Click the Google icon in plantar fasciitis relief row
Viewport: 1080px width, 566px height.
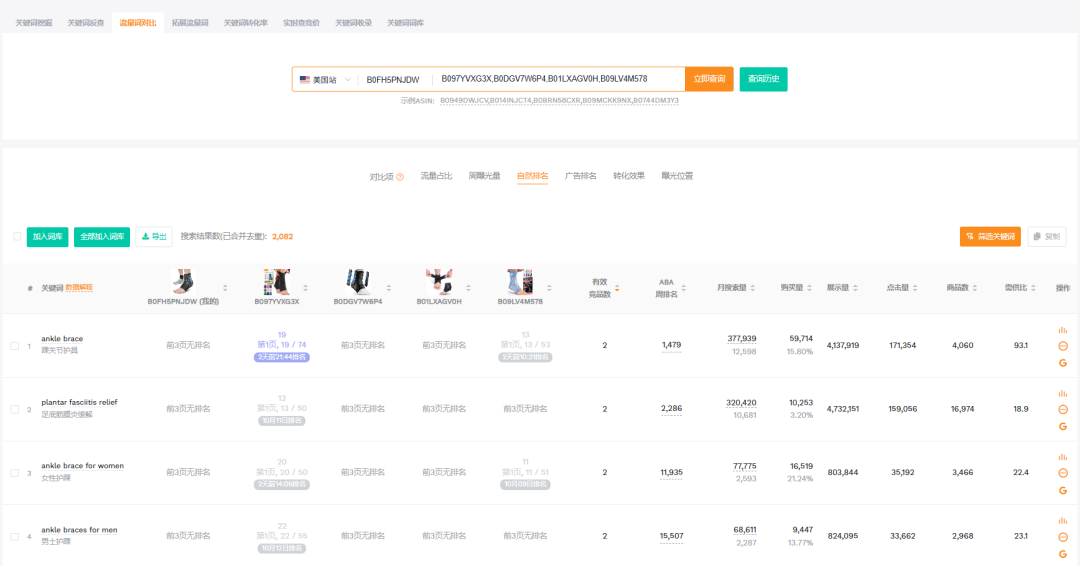pos(1063,426)
